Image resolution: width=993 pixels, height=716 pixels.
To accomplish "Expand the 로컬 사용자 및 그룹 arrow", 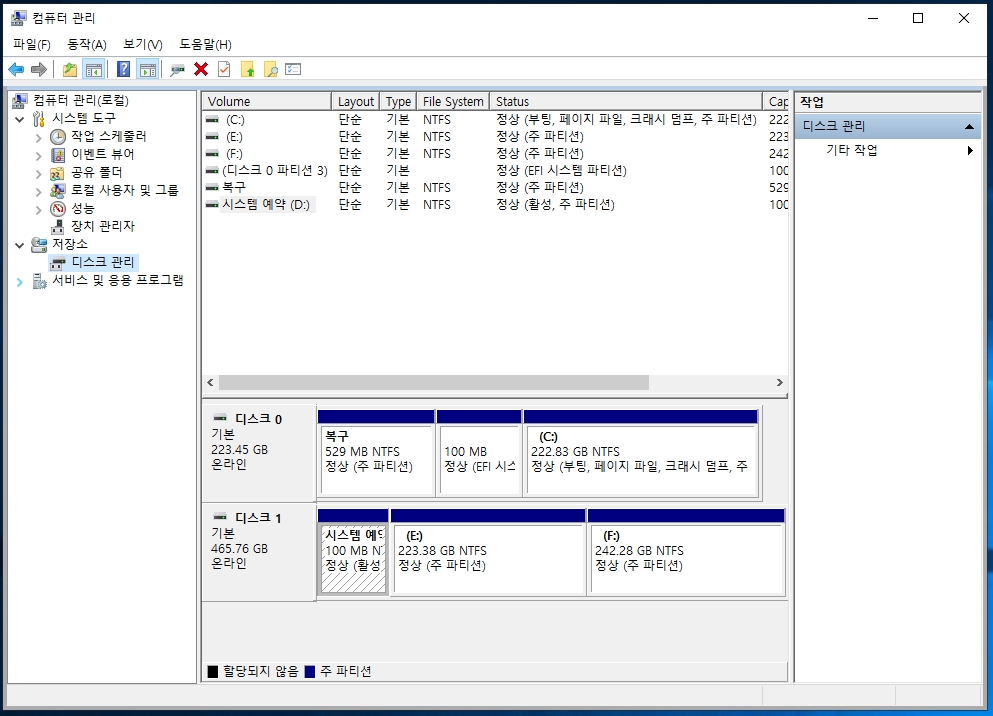I will [39, 191].
